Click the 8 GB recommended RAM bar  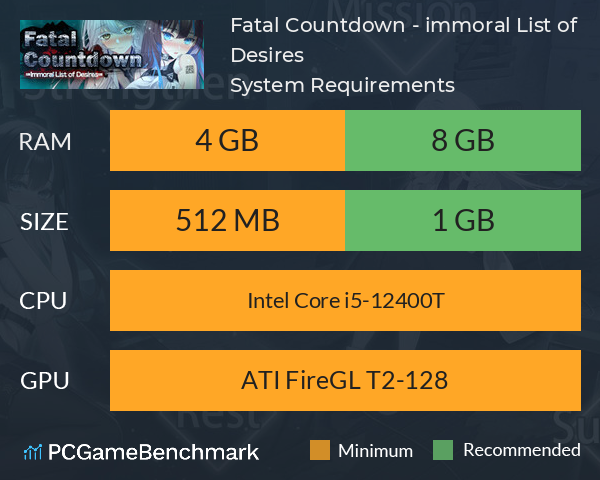[463, 140]
